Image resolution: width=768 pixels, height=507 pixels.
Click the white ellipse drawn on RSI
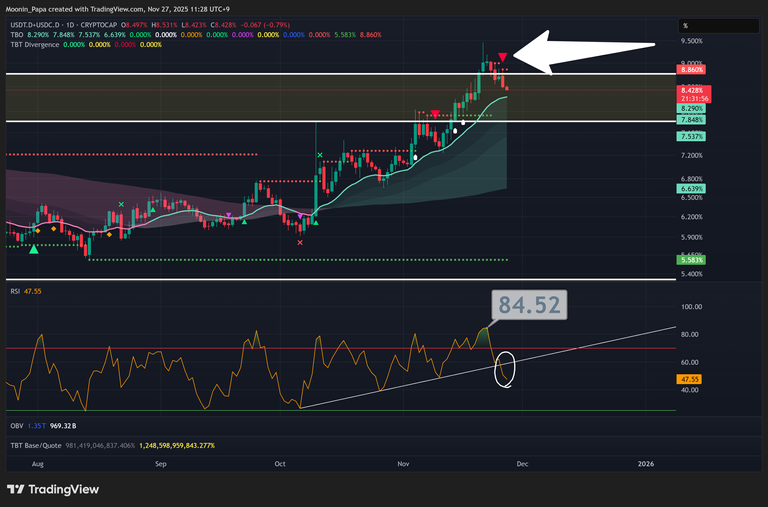pos(506,368)
